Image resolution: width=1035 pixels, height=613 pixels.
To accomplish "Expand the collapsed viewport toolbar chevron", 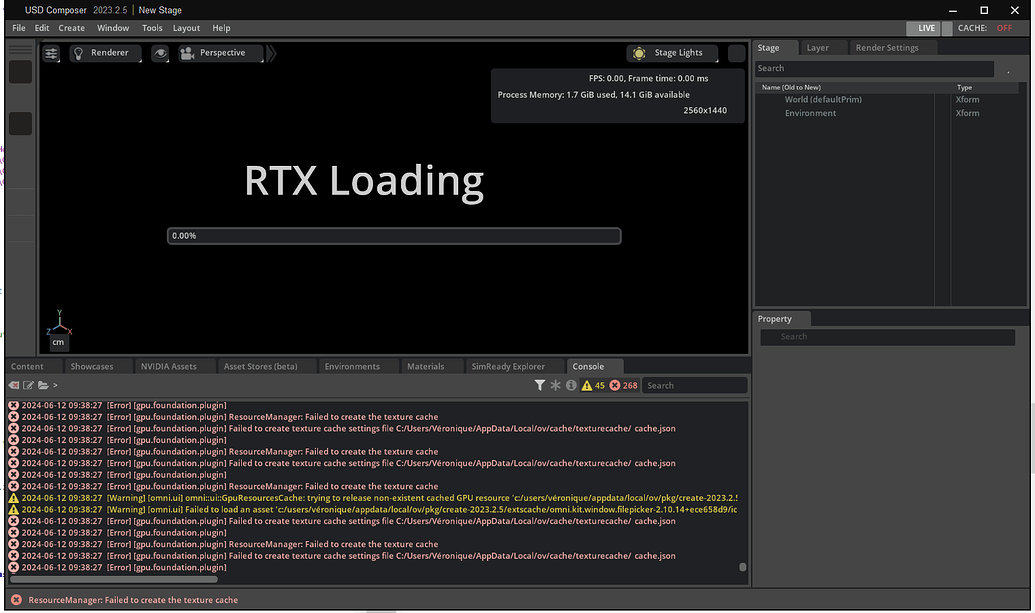I will (271, 53).
